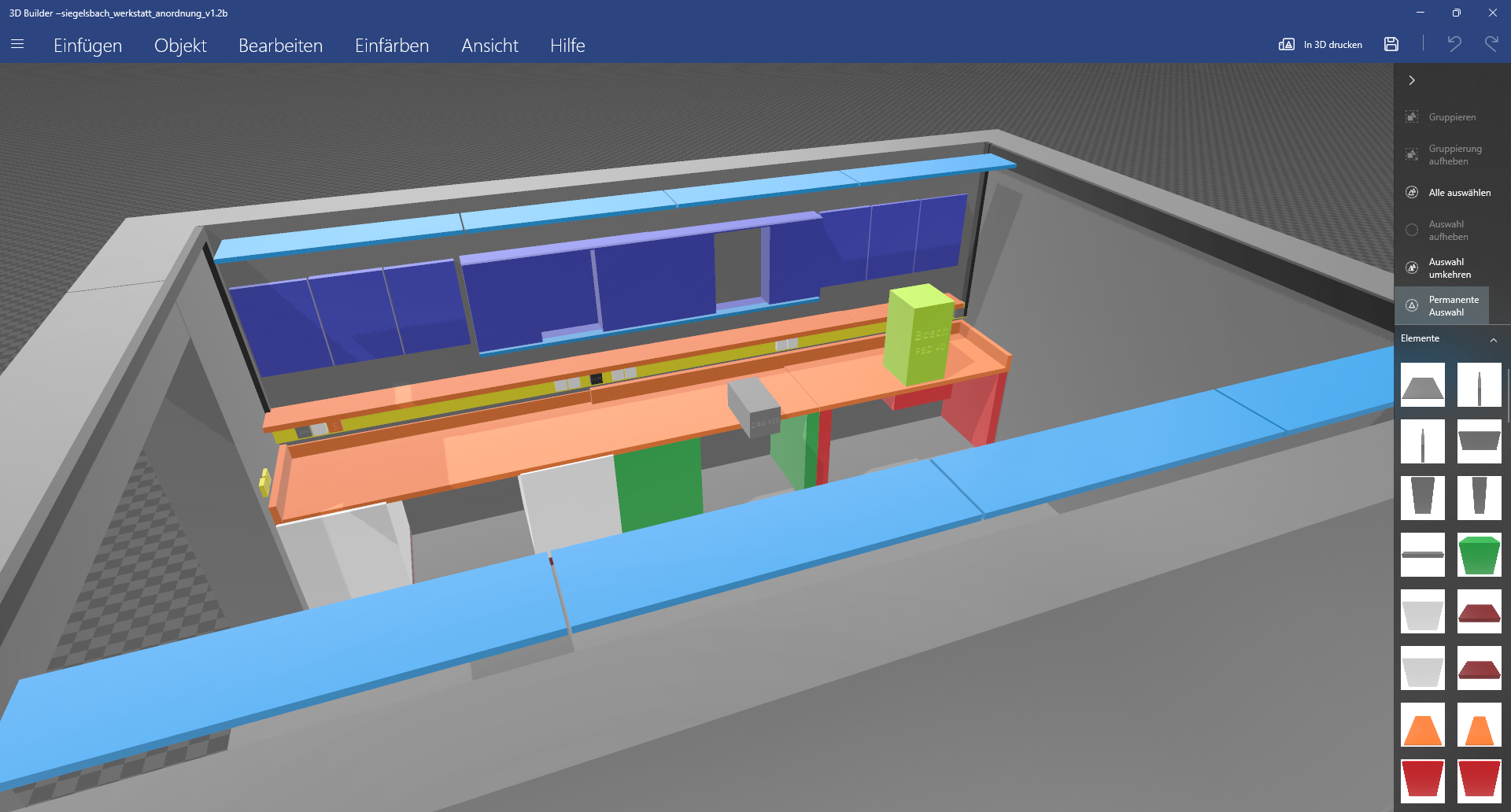This screenshot has height=812, width=1511.
Task: Open the Ansicht menu
Action: [490, 46]
